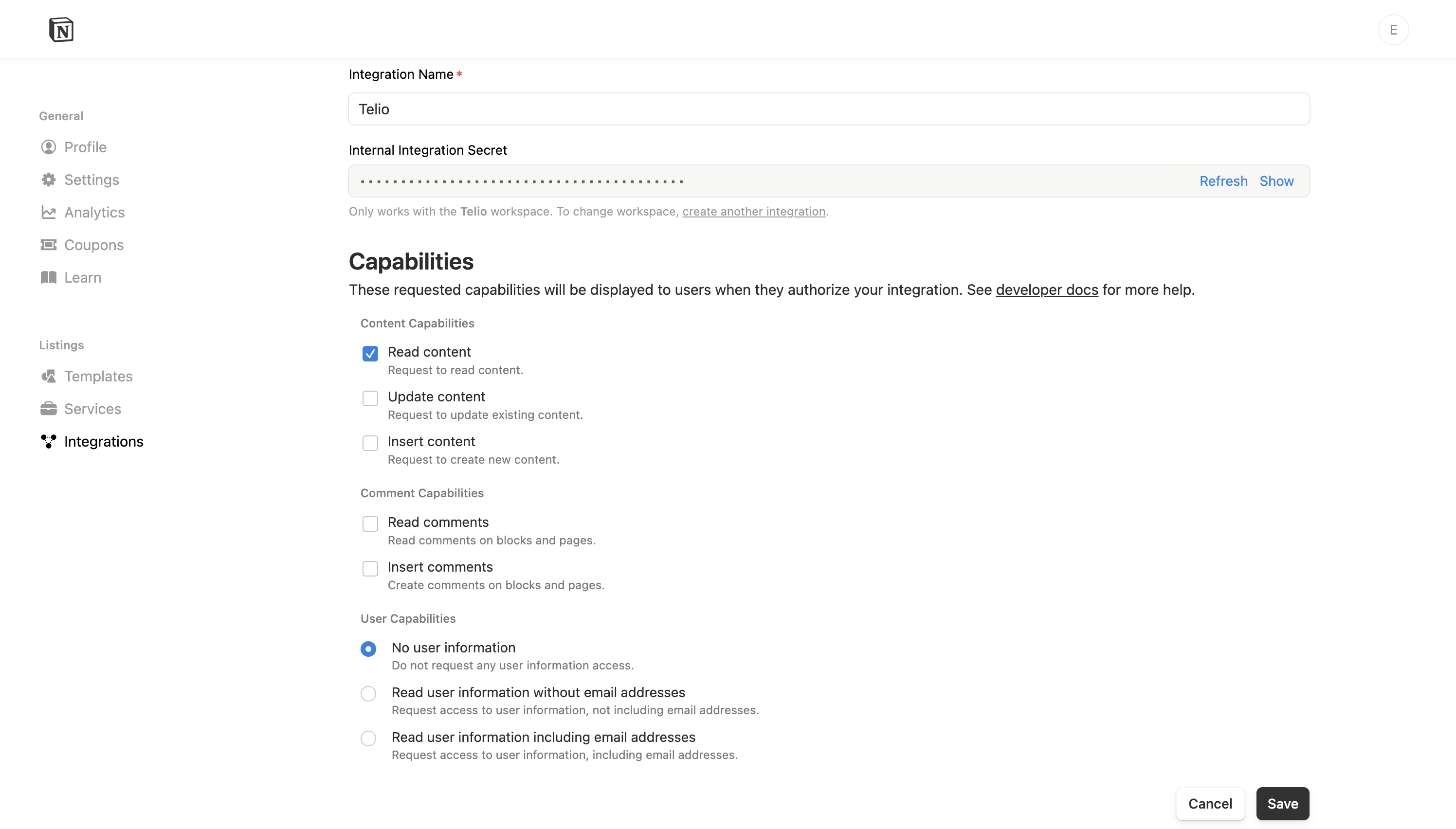The height and width of the screenshot is (829, 1456).
Task: Click the Notion logo icon
Action: 61,30
